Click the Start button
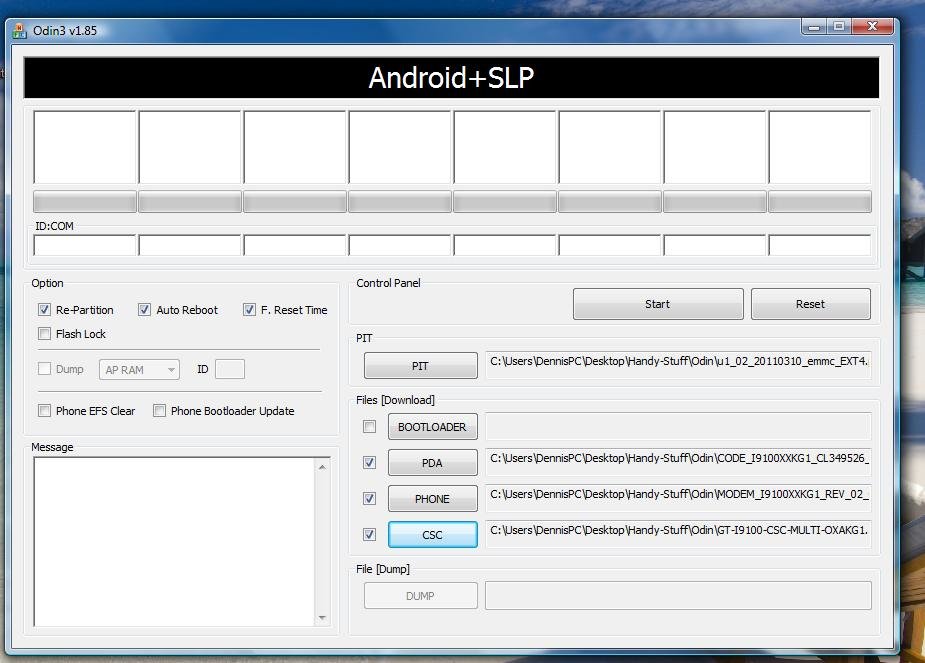The width and height of the screenshot is (925, 663). 658,304
